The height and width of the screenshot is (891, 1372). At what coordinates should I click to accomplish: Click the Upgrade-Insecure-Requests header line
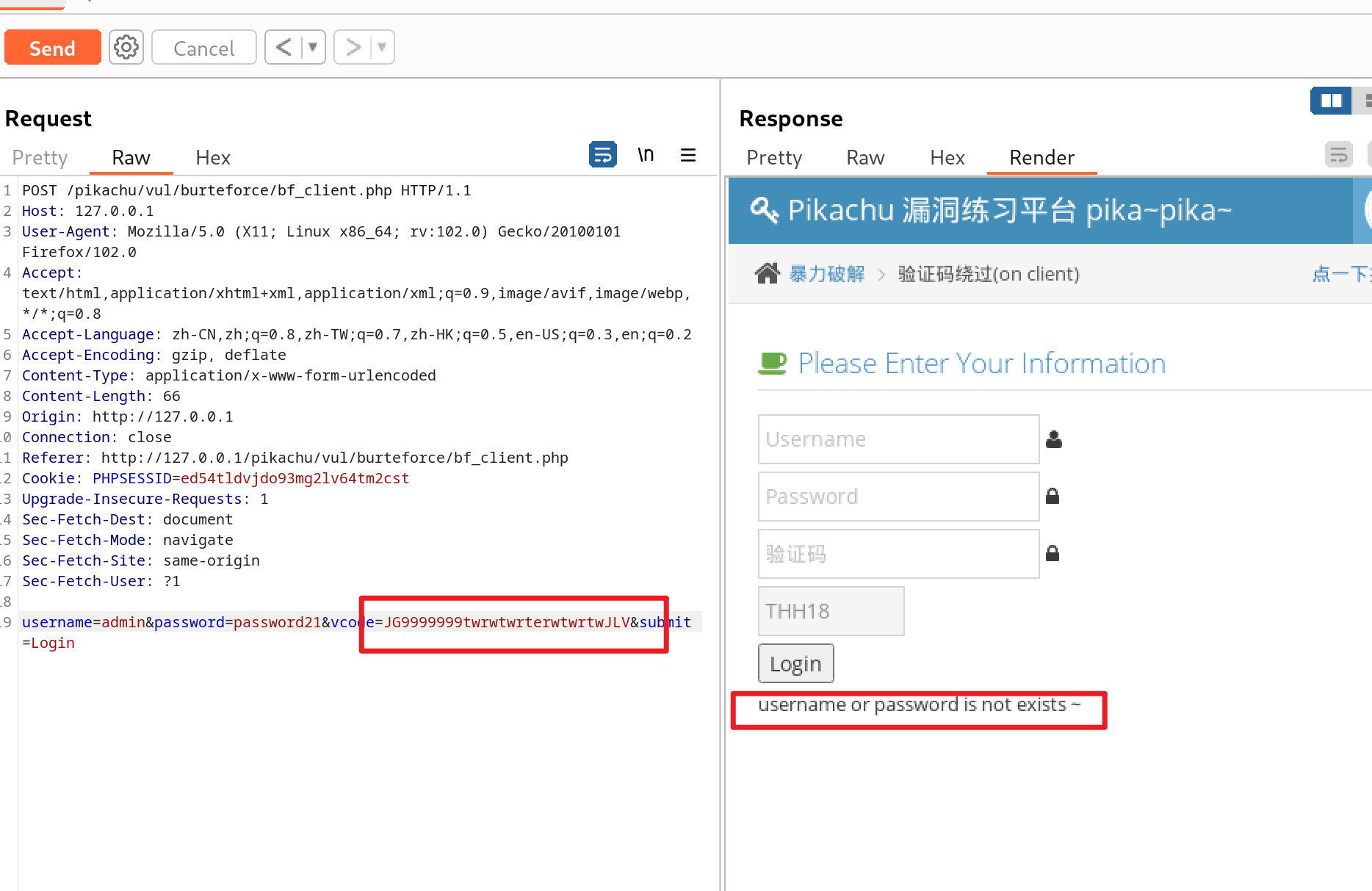pos(145,499)
